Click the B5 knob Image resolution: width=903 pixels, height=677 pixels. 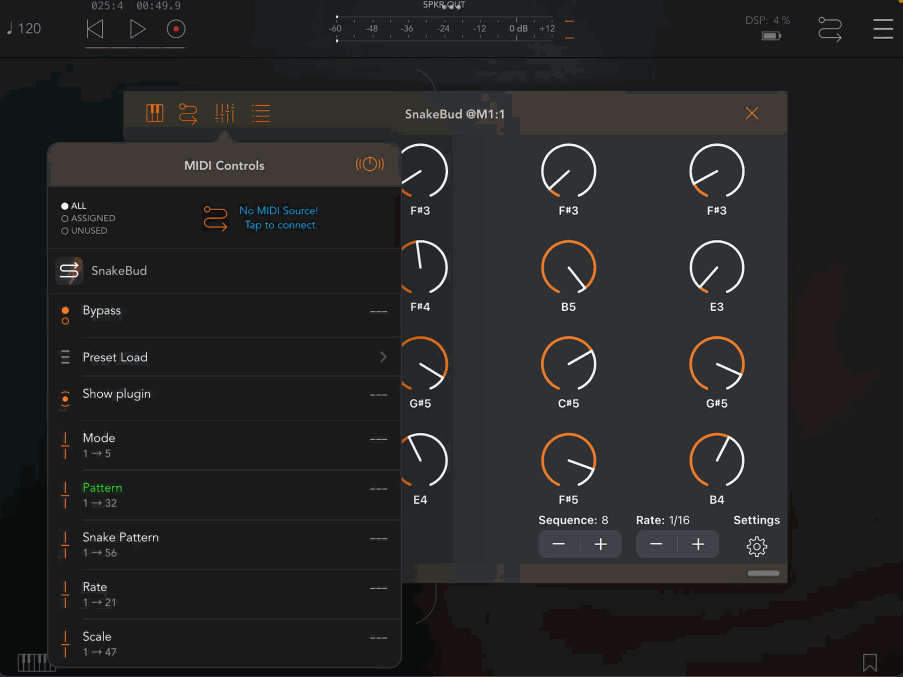pos(568,268)
